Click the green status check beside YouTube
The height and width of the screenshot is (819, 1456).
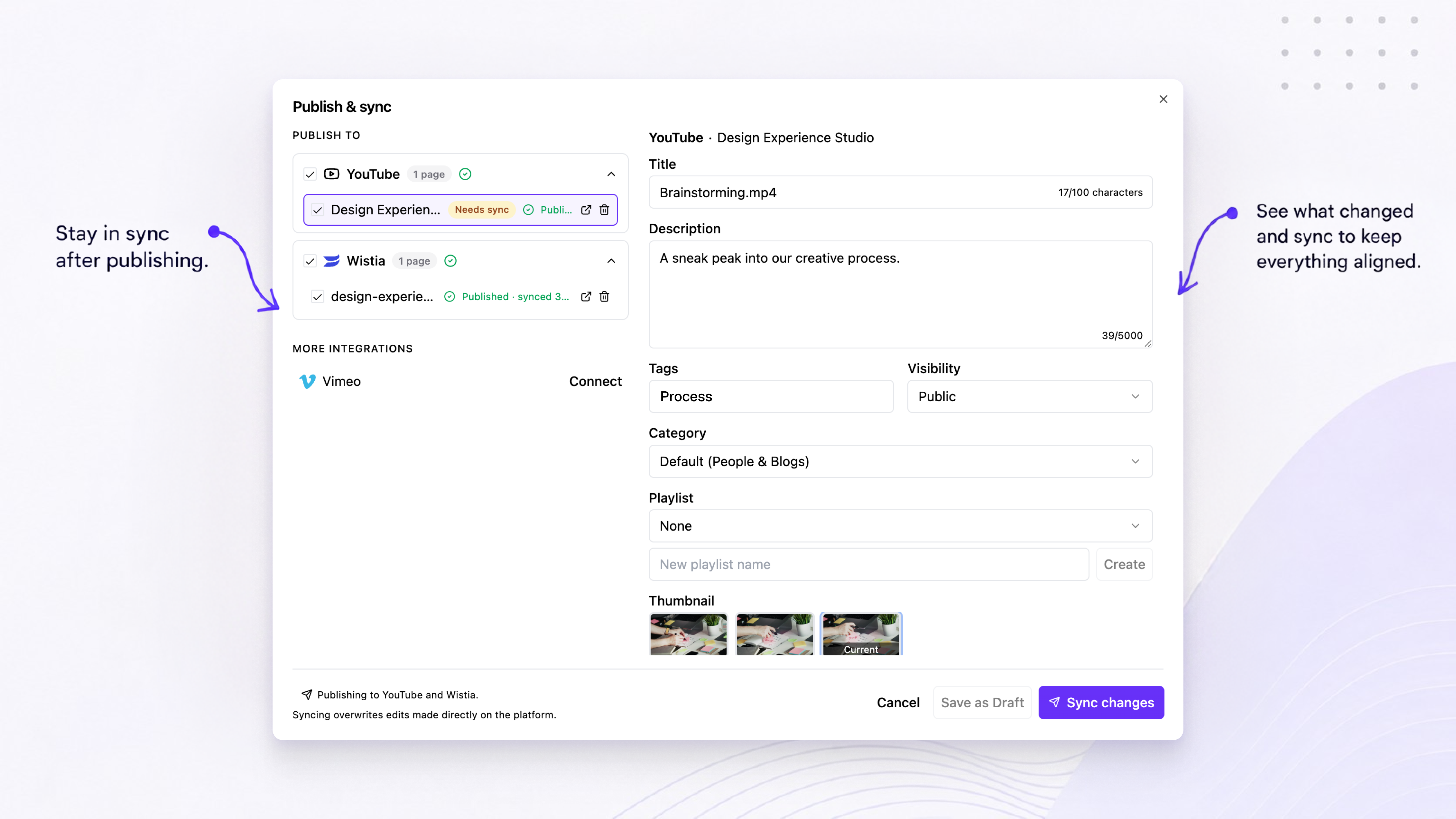pos(465,174)
